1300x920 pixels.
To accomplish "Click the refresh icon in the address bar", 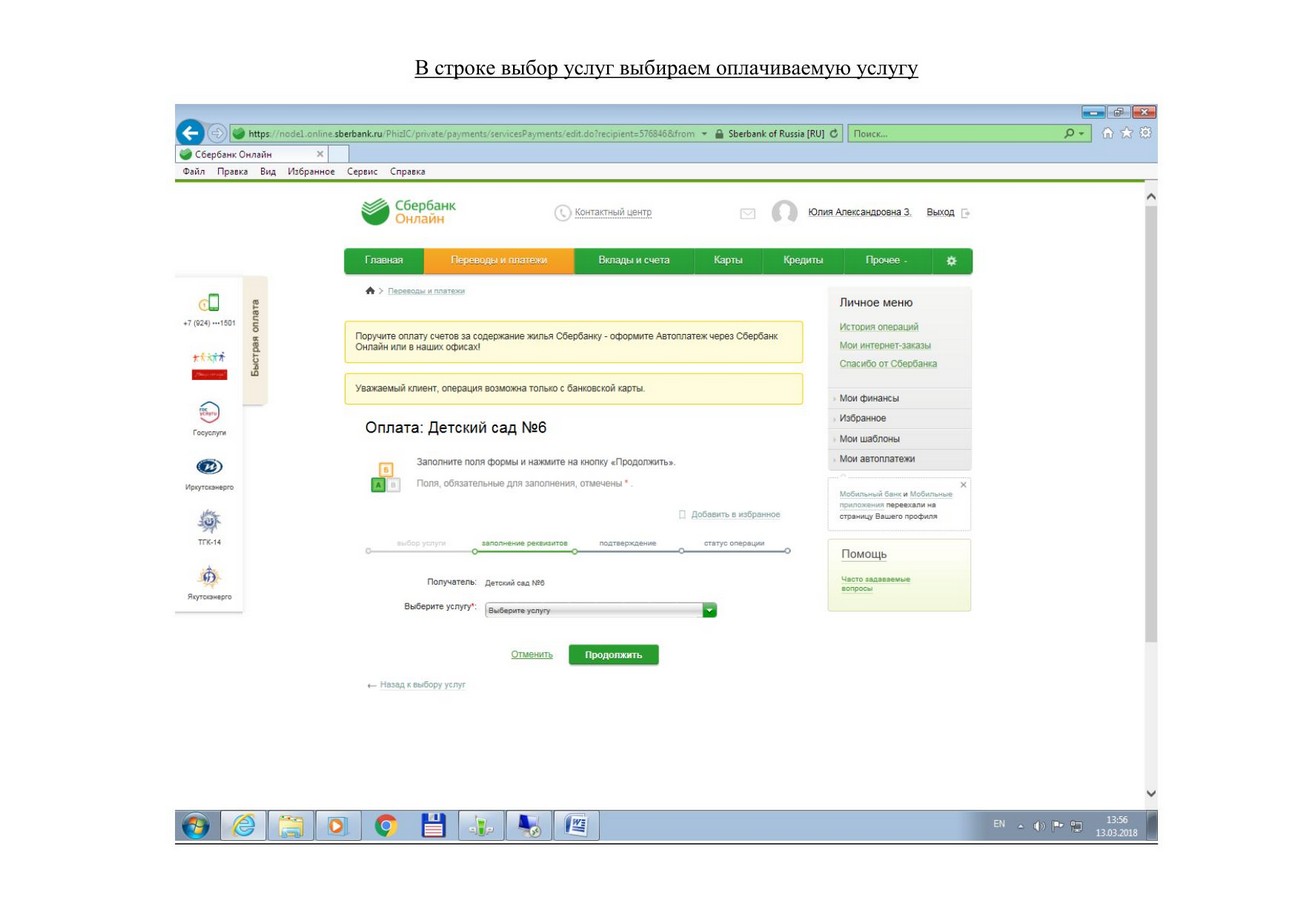I will coord(833,134).
